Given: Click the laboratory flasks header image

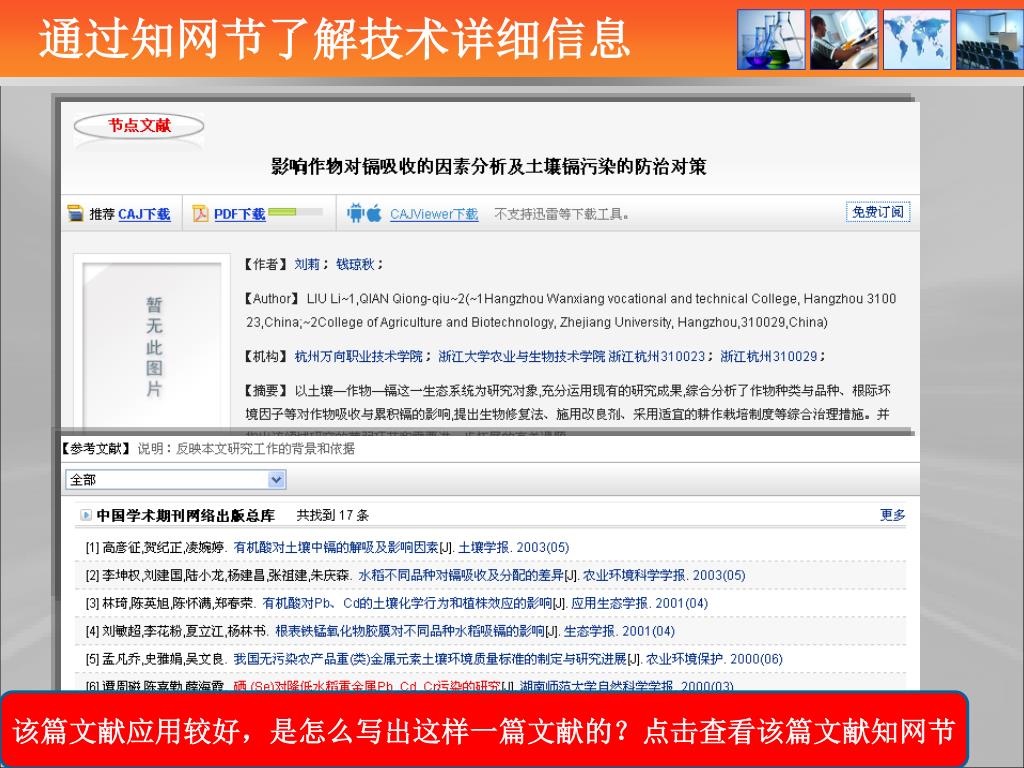Looking at the screenshot, I should (771, 39).
